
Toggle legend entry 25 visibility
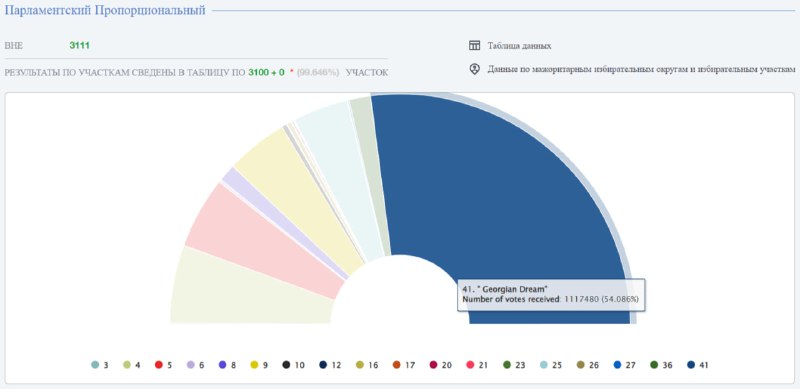point(551,365)
